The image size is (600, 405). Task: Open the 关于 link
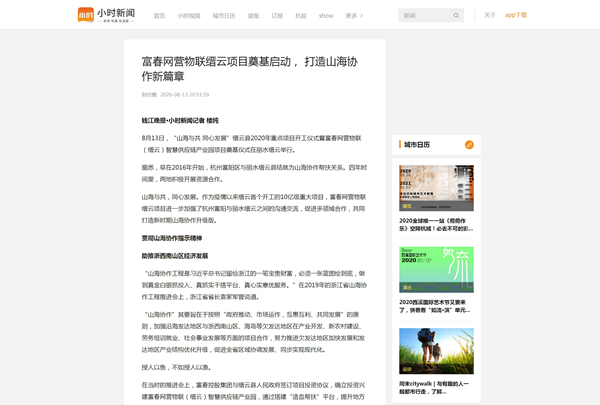tap(490, 15)
